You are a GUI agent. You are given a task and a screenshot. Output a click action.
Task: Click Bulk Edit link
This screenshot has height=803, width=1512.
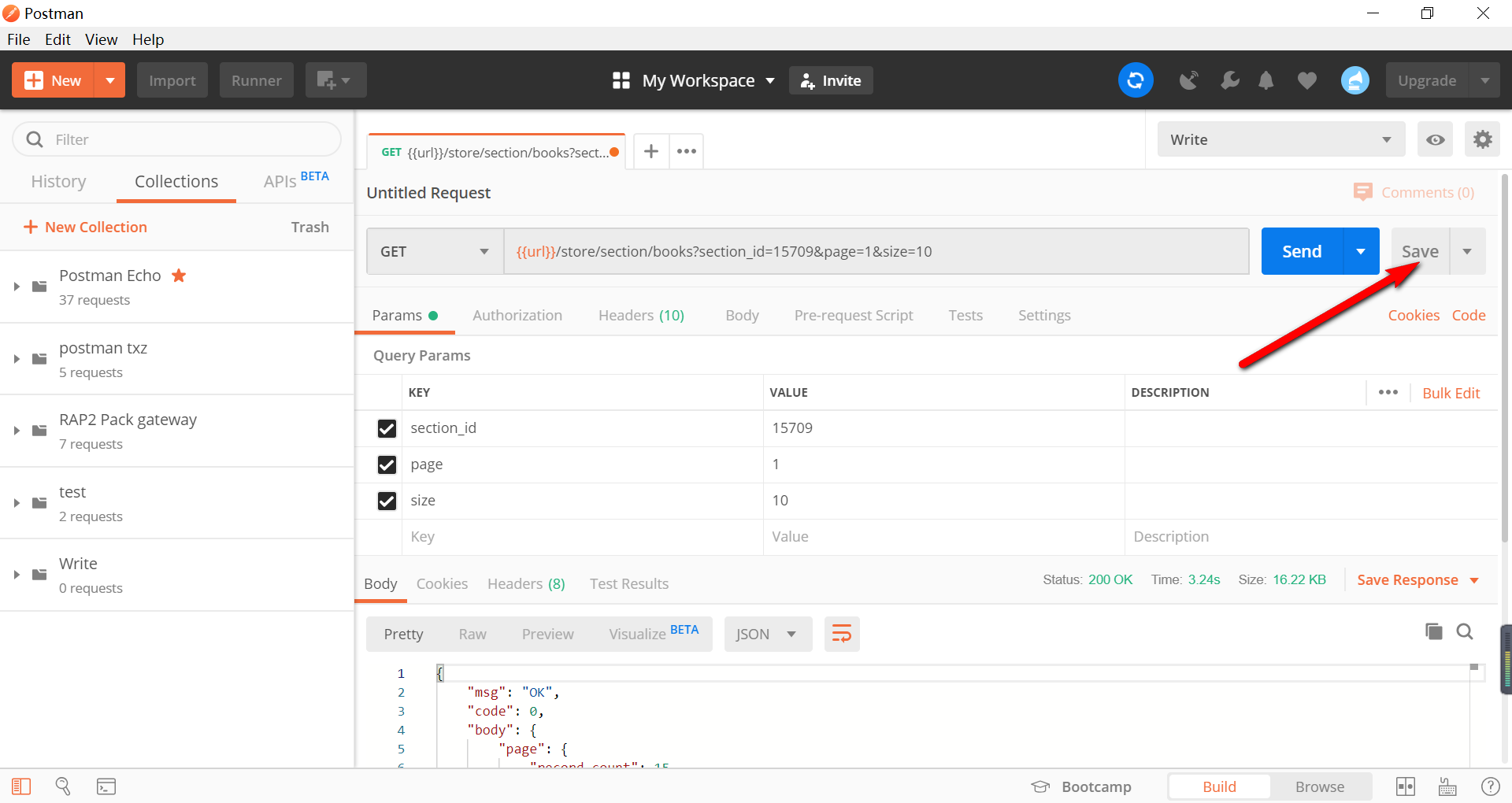[1451, 393]
